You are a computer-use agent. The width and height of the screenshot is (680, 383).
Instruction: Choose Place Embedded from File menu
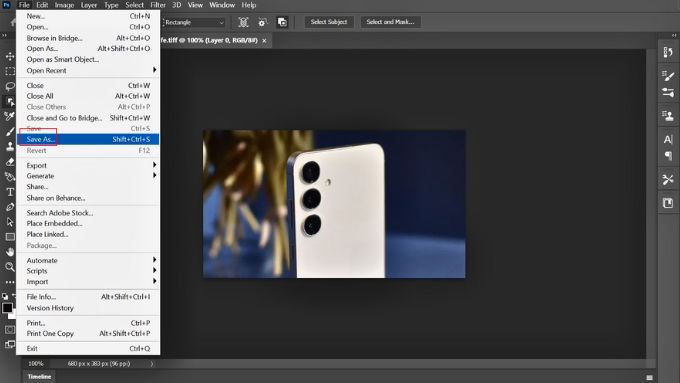pyautogui.click(x=88, y=223)
